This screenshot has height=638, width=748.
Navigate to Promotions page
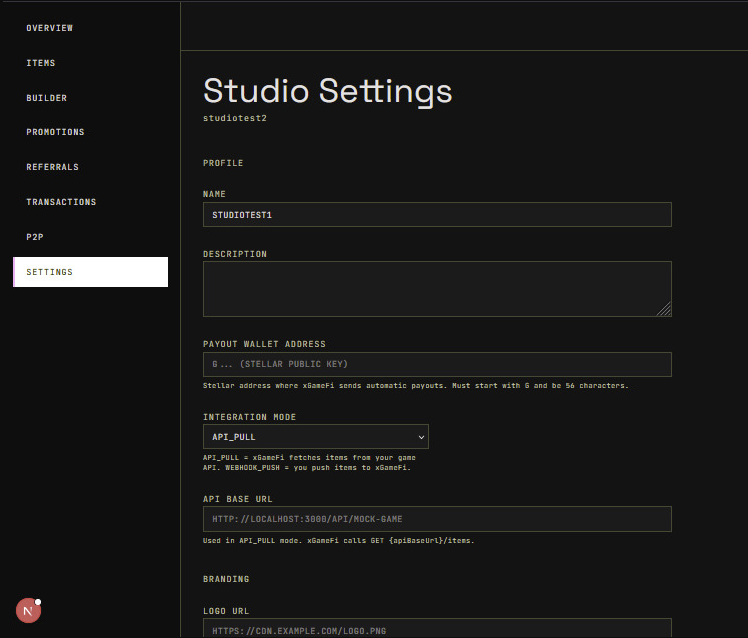point(55,132)
